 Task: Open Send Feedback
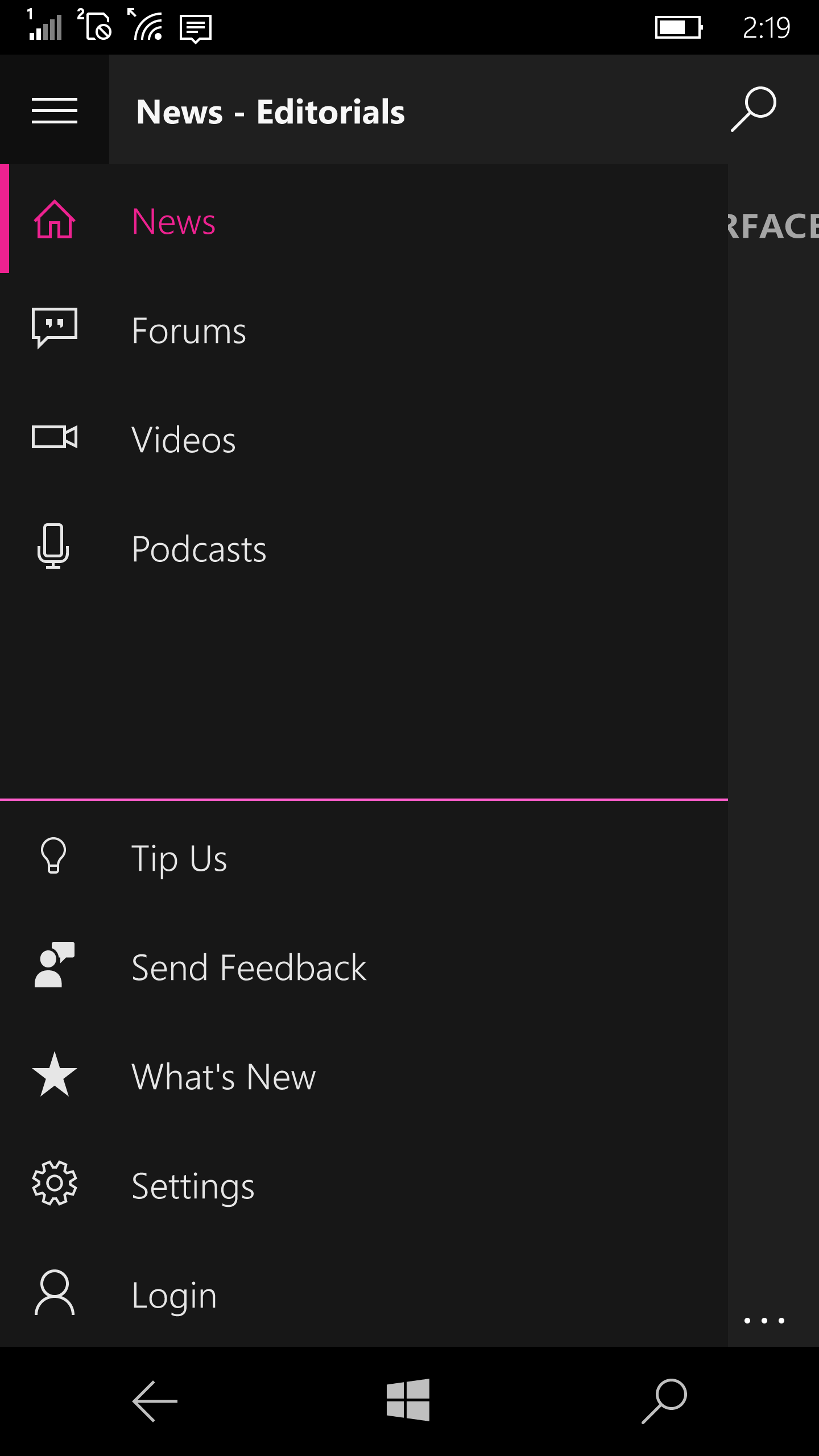[x=249, y=967]
